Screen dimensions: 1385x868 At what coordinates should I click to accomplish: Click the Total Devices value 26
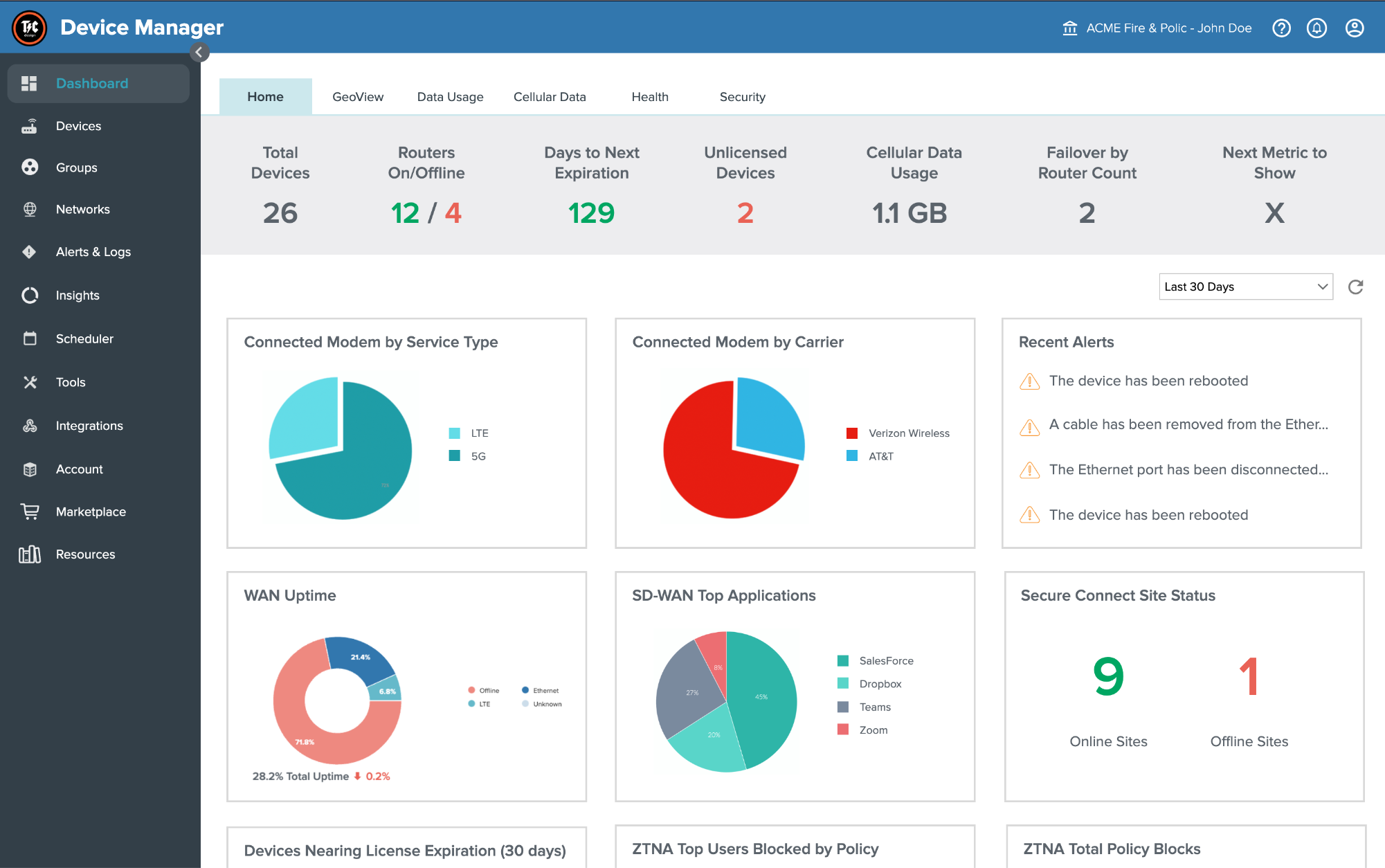click(280, 213)
